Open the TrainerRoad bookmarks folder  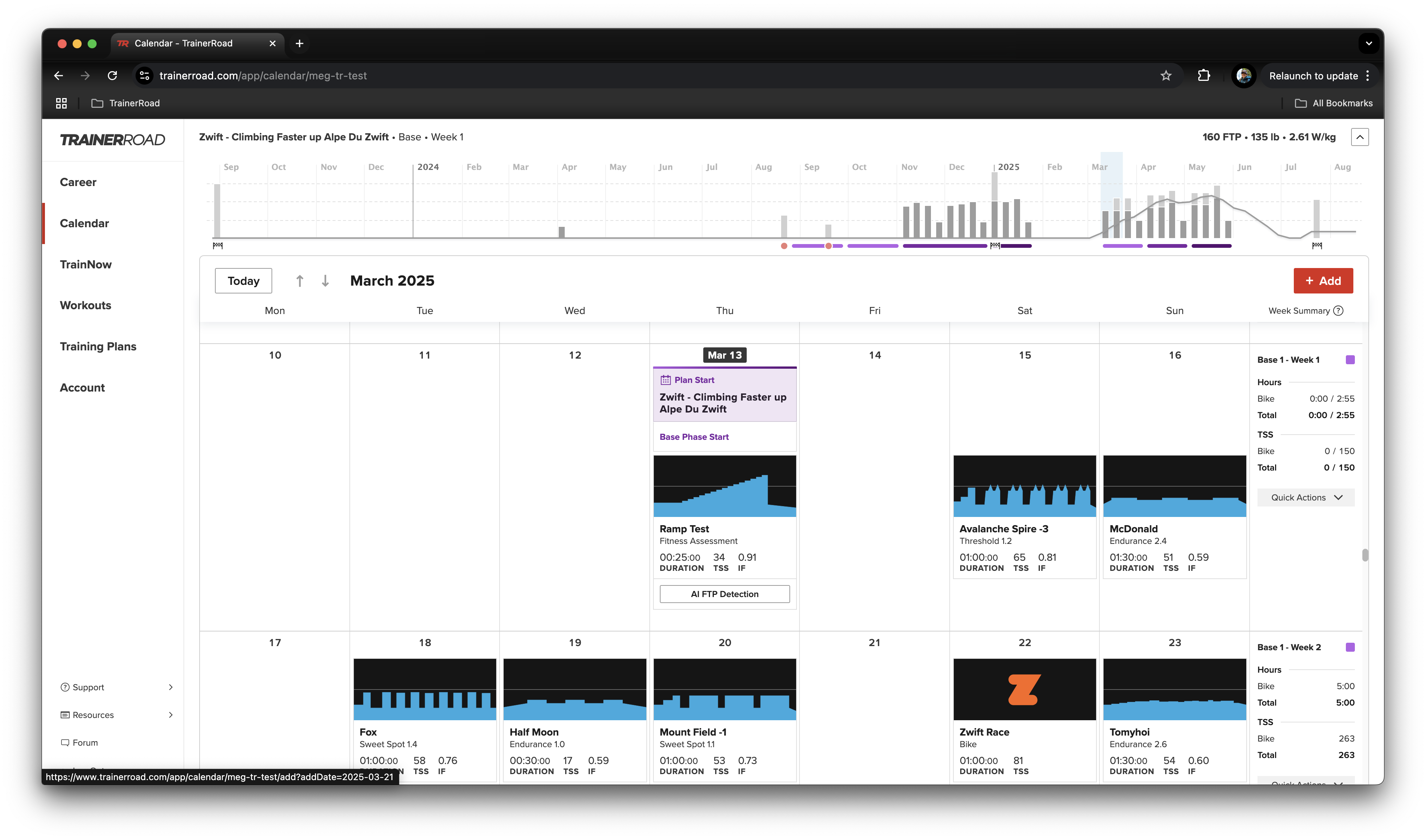click(x=126, y=103)
